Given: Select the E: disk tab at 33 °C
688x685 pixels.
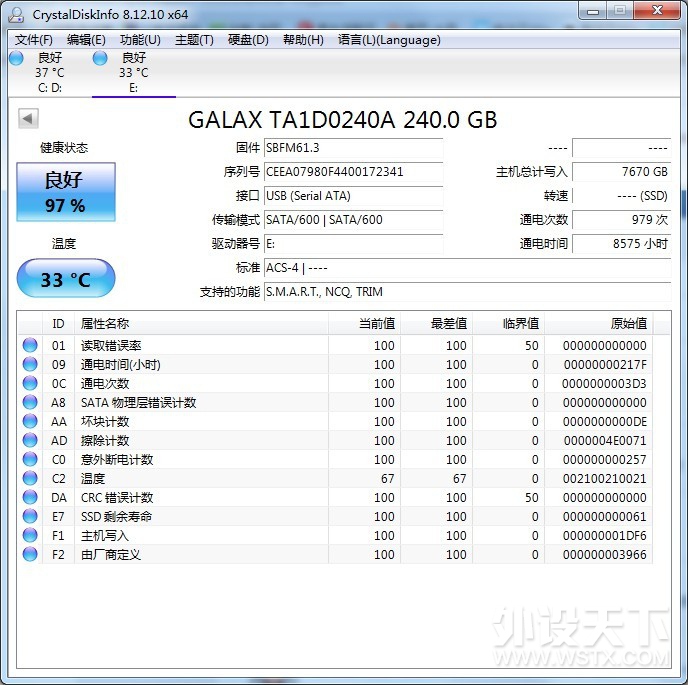Looking at the screenshot, I should coord(134,73).
